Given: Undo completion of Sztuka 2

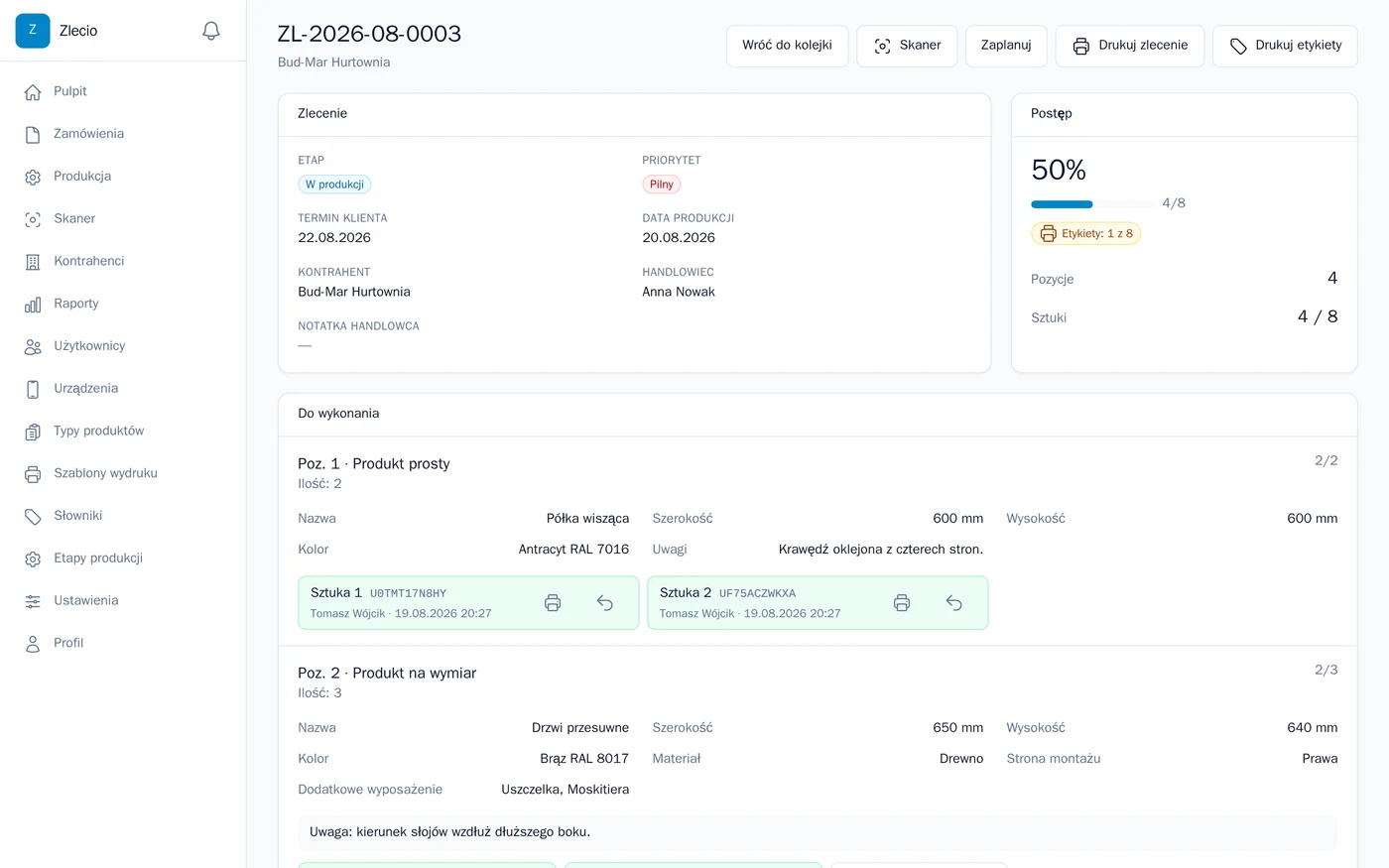Looking at the screenshot, I should click(x=954, y=603).
